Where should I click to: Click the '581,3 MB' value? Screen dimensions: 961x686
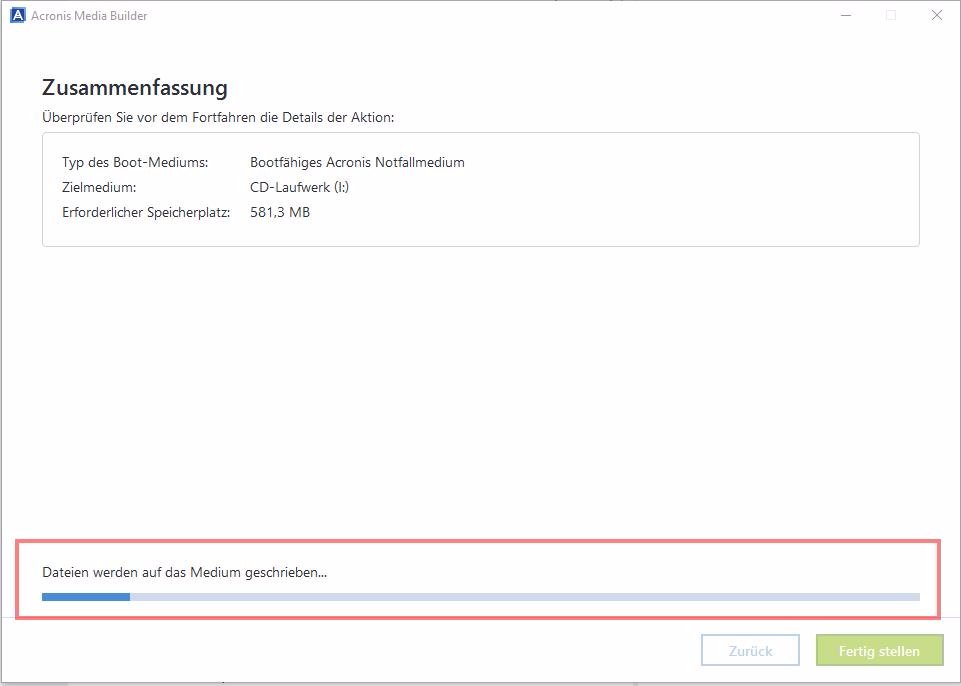coord(280,212)
